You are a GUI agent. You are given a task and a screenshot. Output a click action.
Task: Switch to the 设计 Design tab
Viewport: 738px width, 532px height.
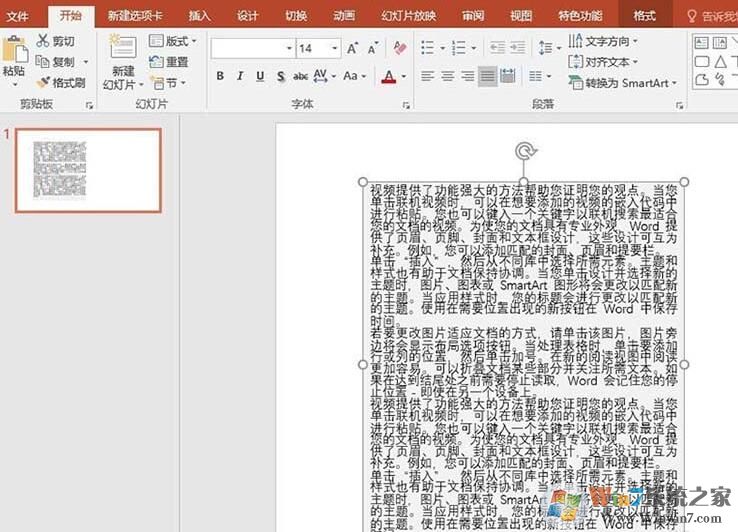coord(248,16)
